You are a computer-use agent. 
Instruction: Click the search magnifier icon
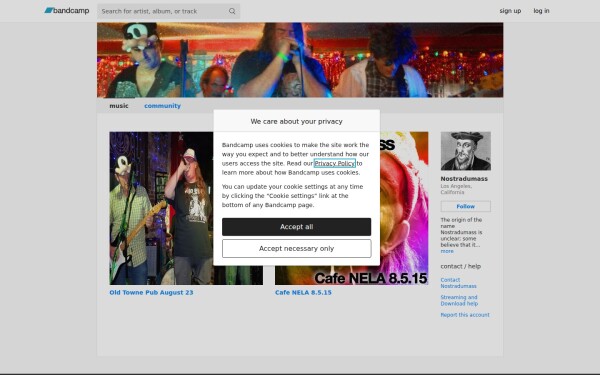pos(232,11)
